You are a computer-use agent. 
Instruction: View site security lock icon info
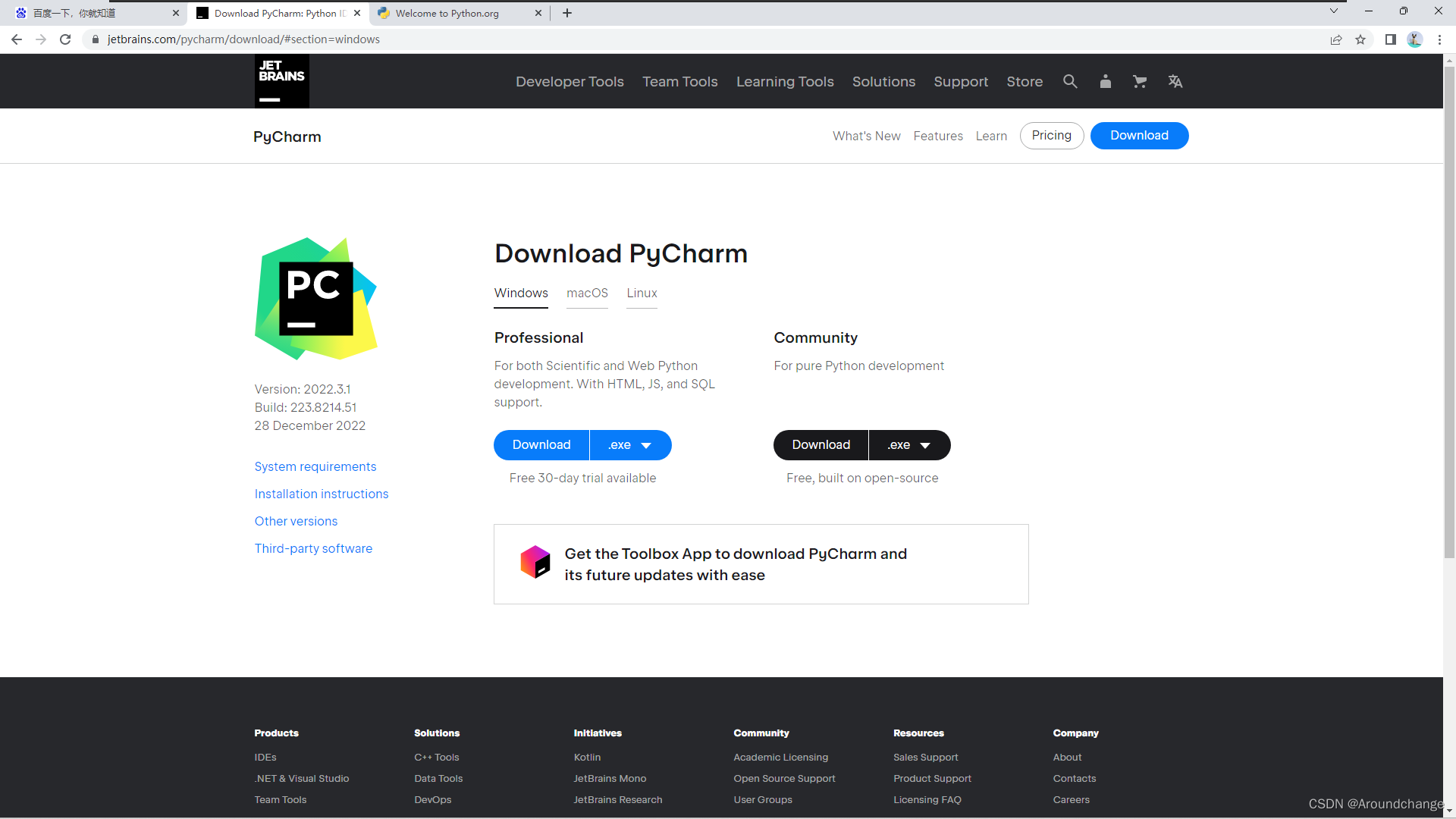(x=96, y=39)
